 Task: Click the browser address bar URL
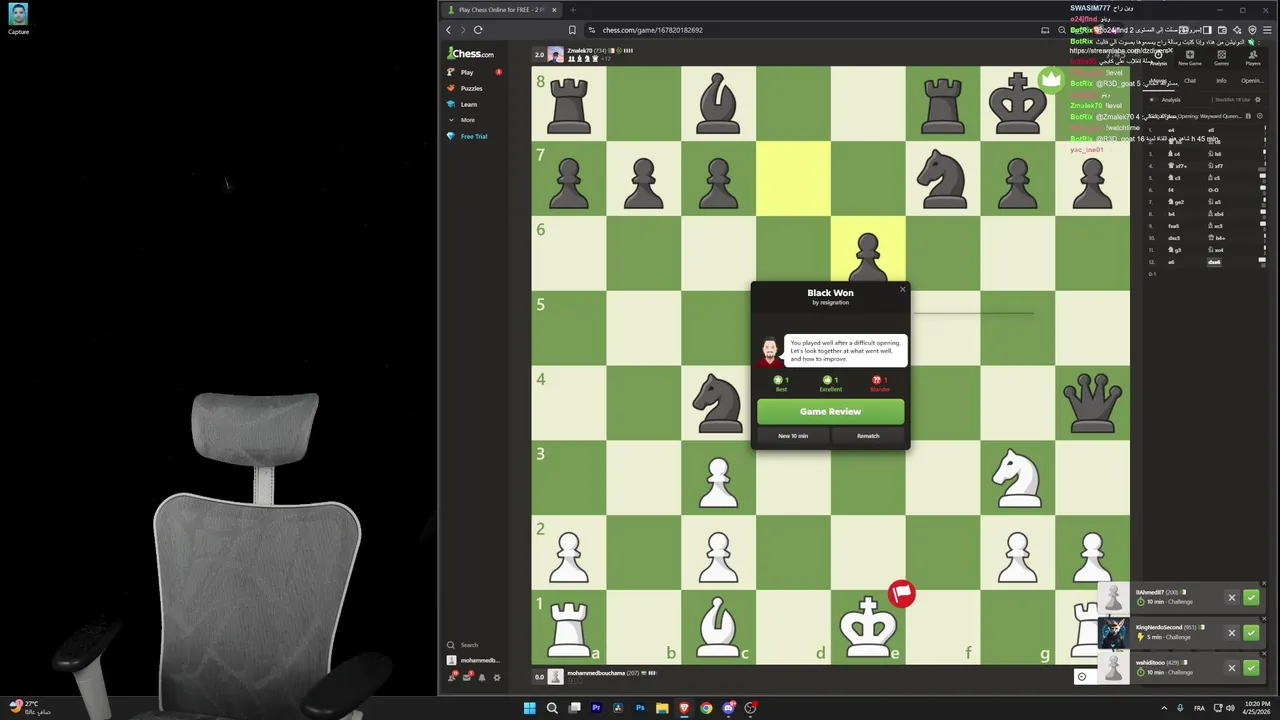pyautogui.click(x=652, y=30)
